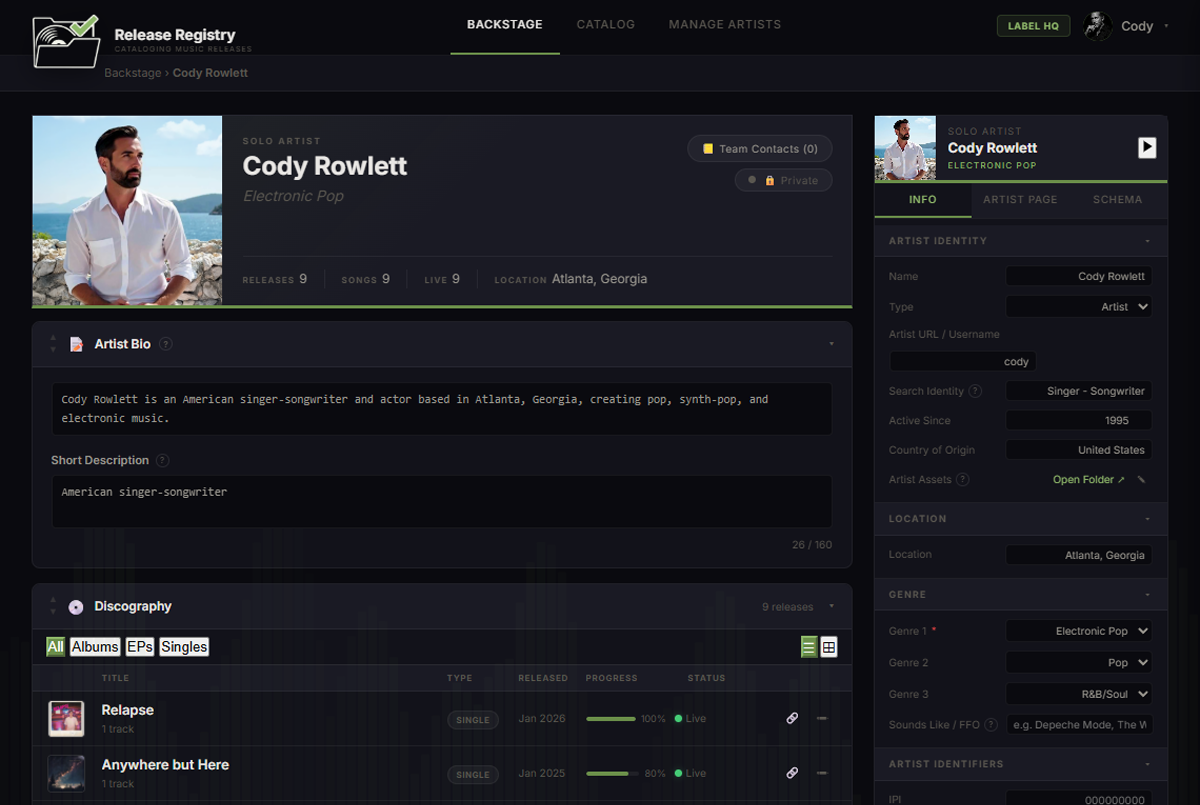Select the Singles filter
Viewport: 1200px width, 805px height.
184,647
